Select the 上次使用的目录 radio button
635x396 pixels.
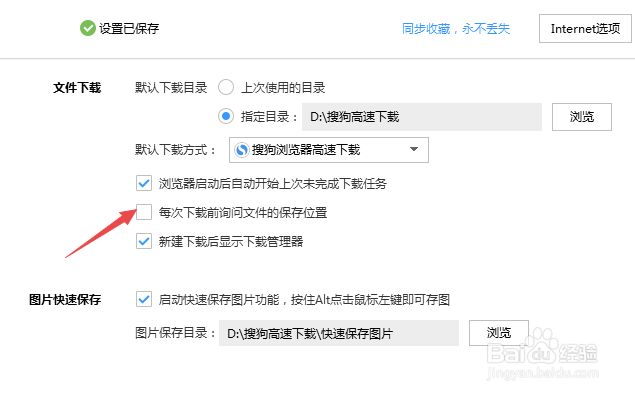[x=226, y=87]
